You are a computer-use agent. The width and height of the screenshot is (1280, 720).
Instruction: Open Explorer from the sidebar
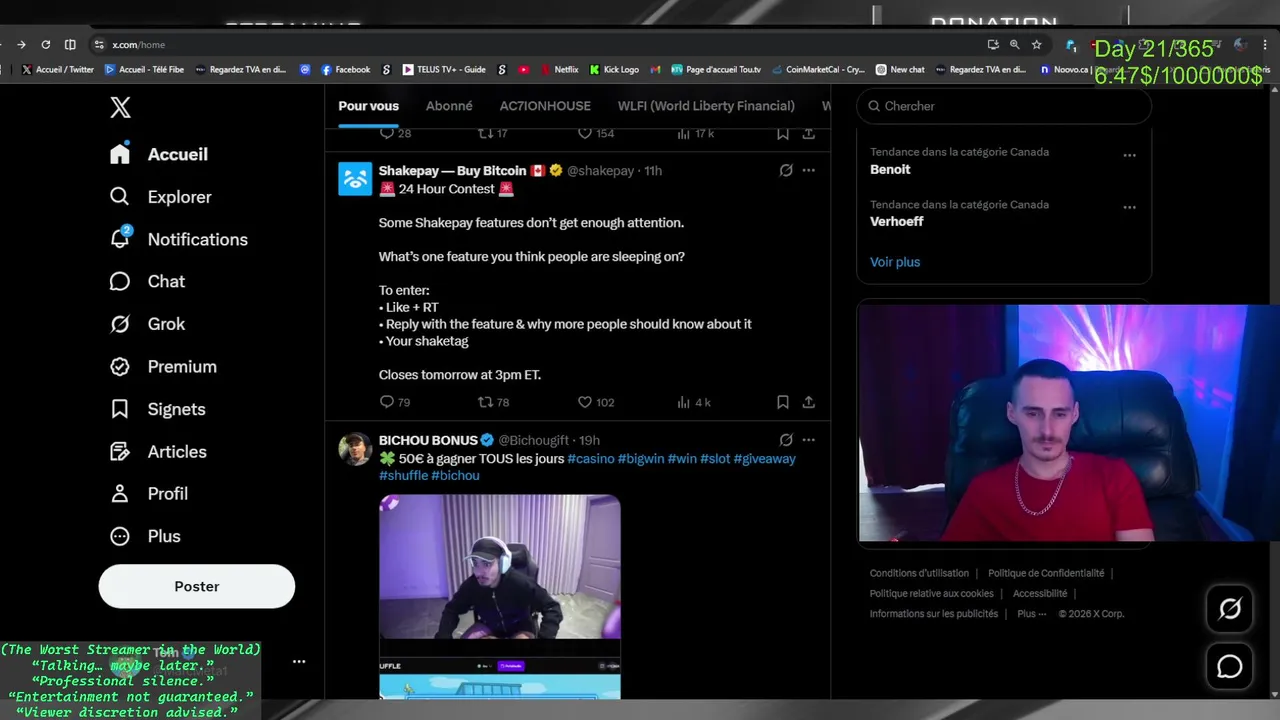pyautogui.click(x=161, y=197)
